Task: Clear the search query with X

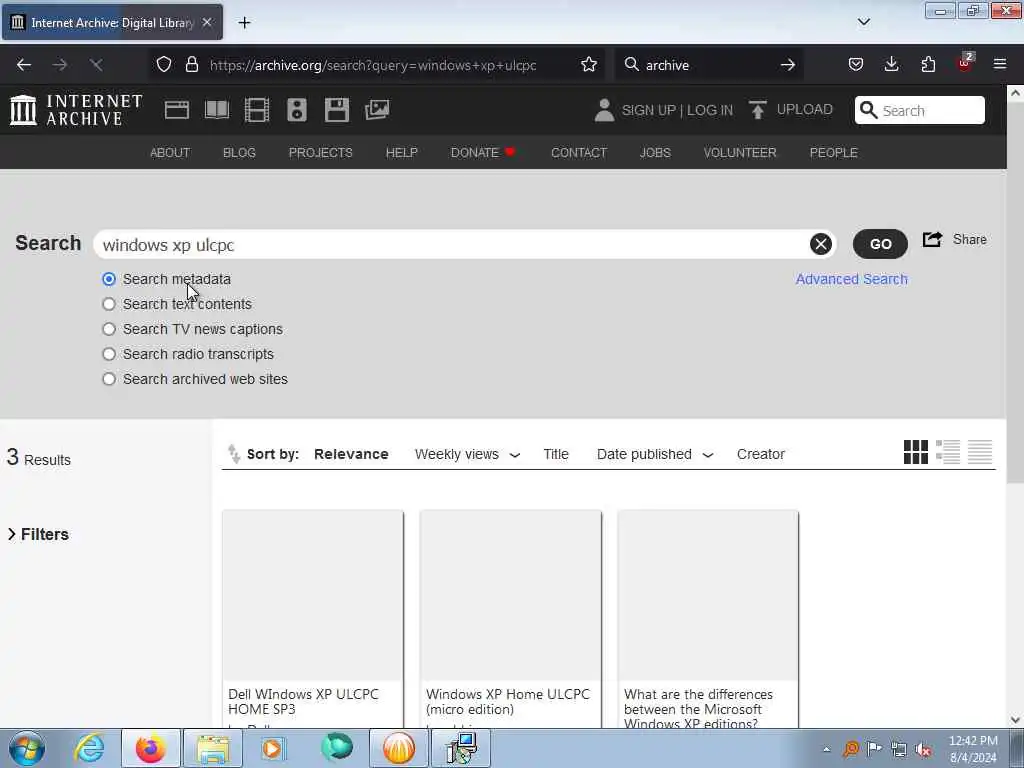Action: pyautogui.click(x=821, y=244)
